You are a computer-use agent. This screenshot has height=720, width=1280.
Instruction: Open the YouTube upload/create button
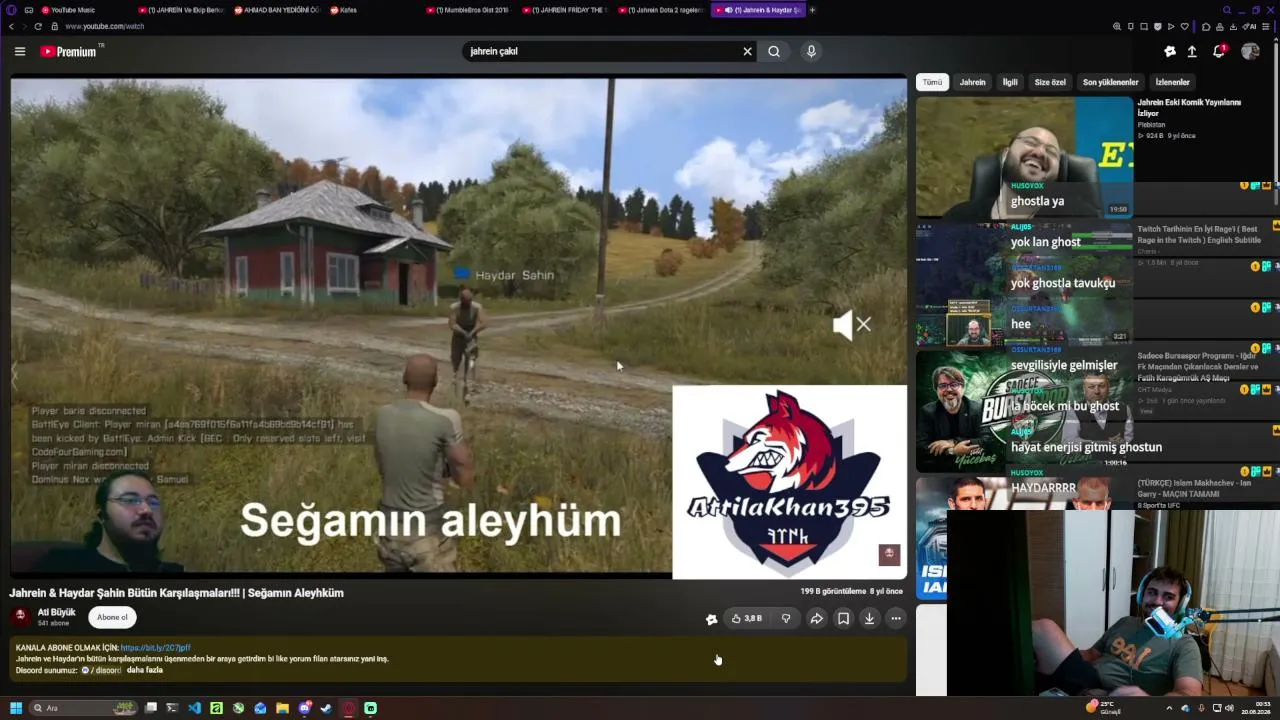click(x=1192, y=51)
